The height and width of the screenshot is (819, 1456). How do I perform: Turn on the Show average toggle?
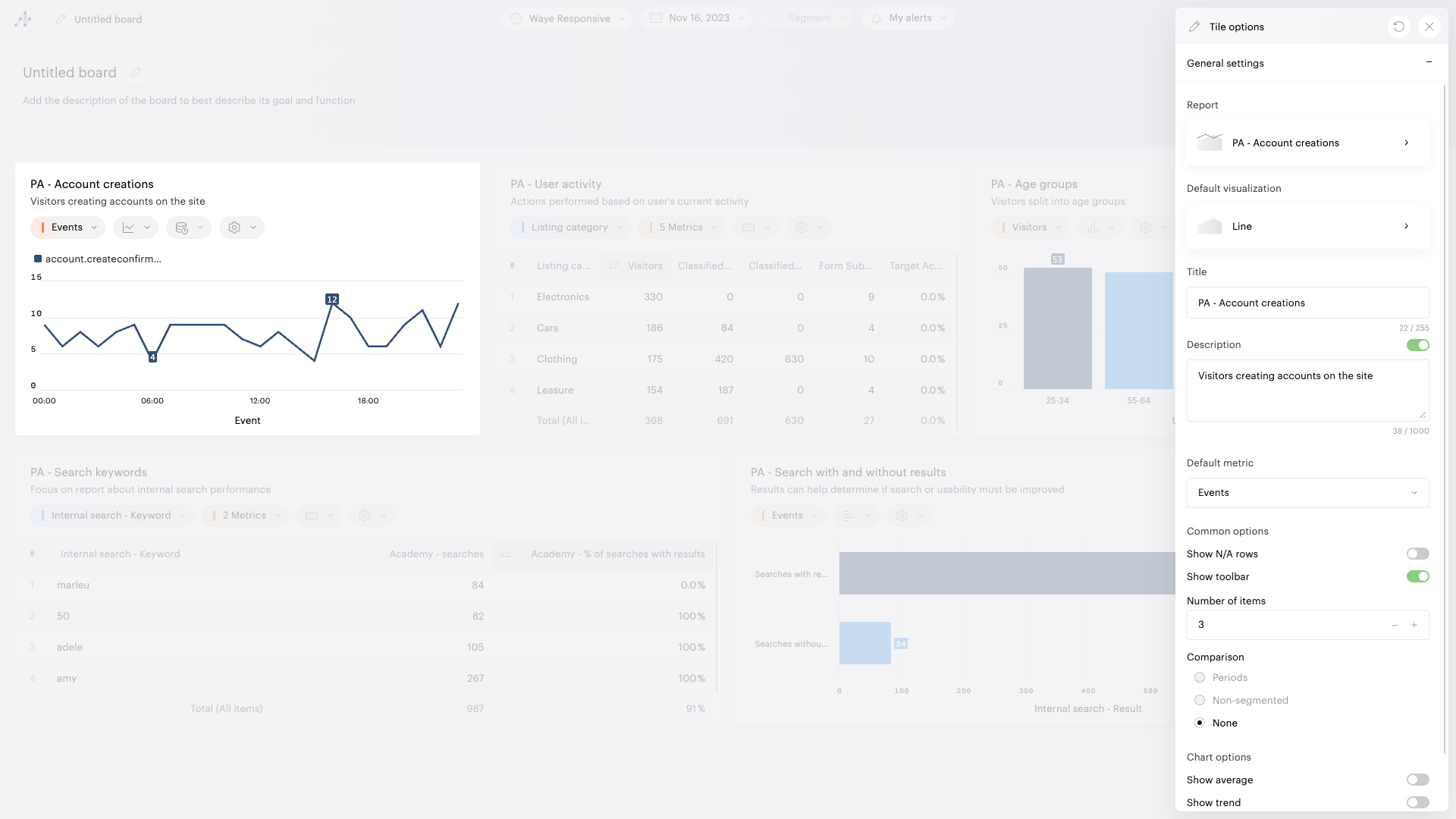pos(1417,780)
